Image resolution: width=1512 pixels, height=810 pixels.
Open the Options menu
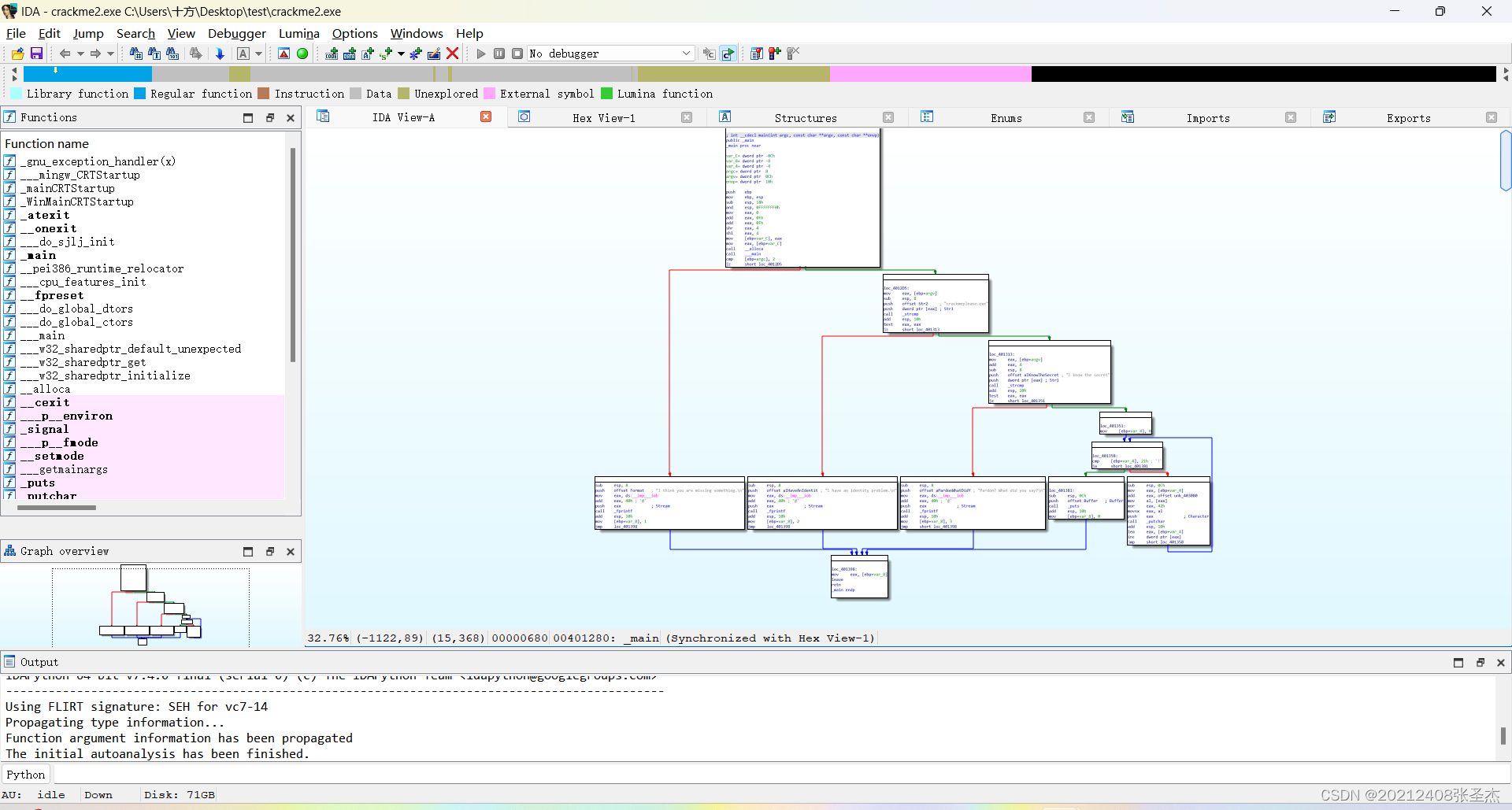coord(355,33)
